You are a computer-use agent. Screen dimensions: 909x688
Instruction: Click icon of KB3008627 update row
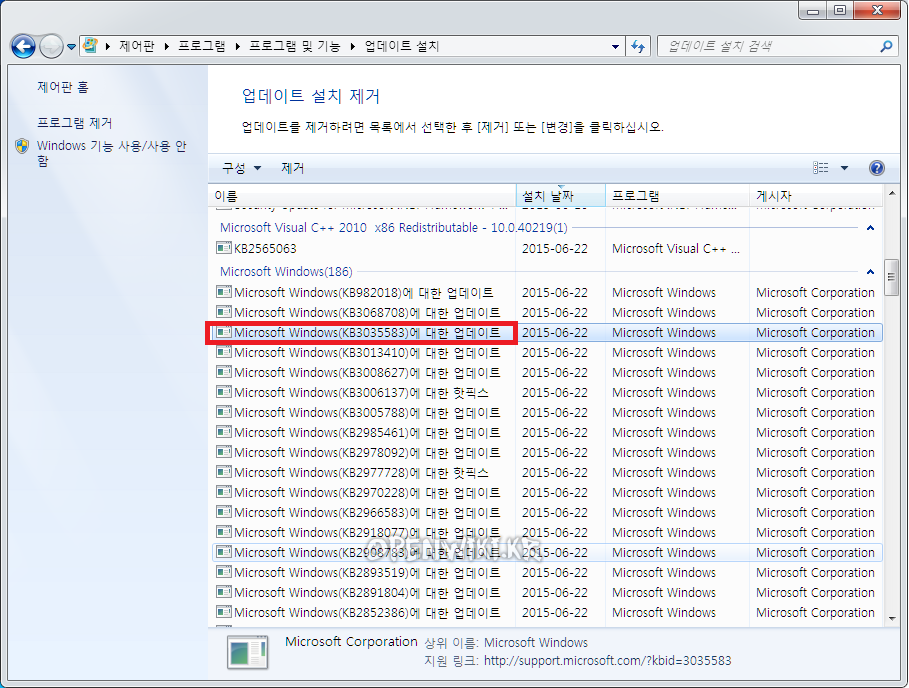pyautogui.click(x=224, y=372)
